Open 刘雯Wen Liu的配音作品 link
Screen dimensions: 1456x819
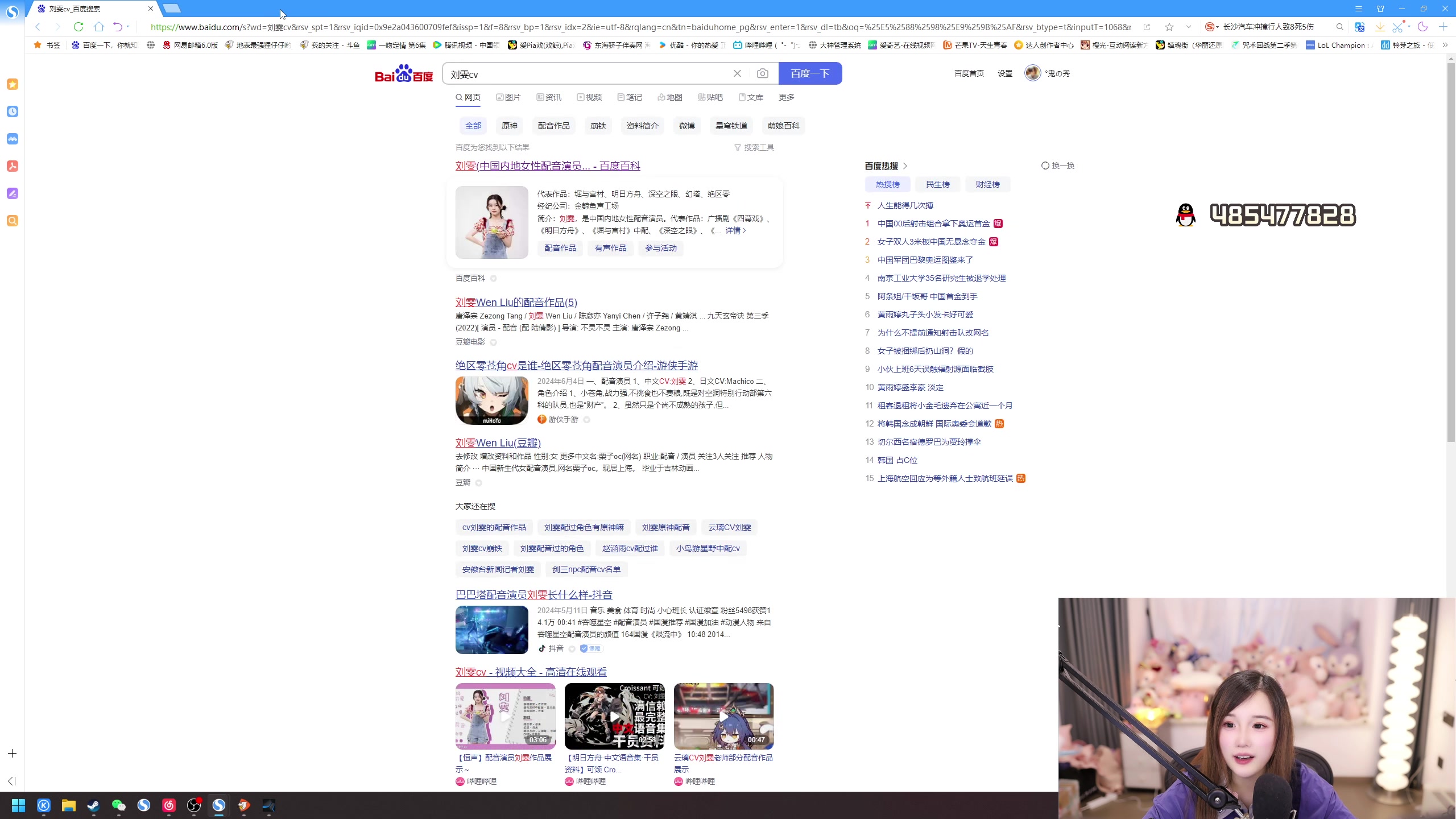[516, 302]
